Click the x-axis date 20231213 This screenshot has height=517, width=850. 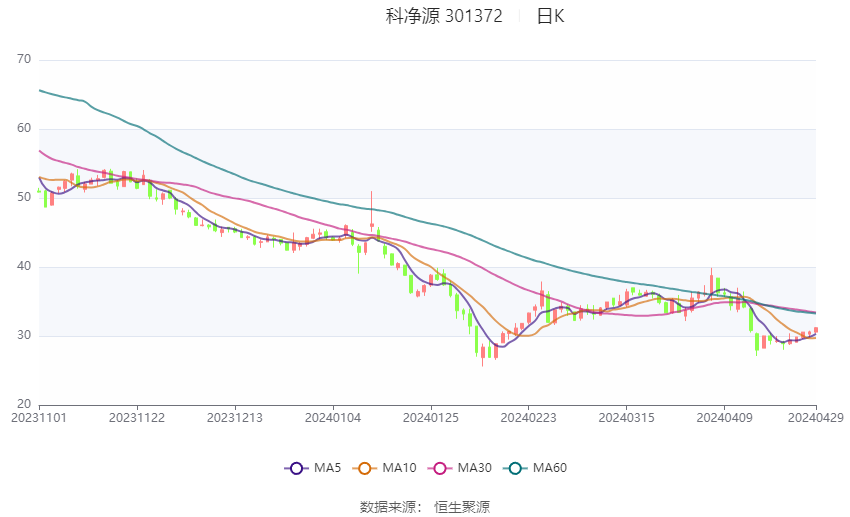(x=235, y=418)
